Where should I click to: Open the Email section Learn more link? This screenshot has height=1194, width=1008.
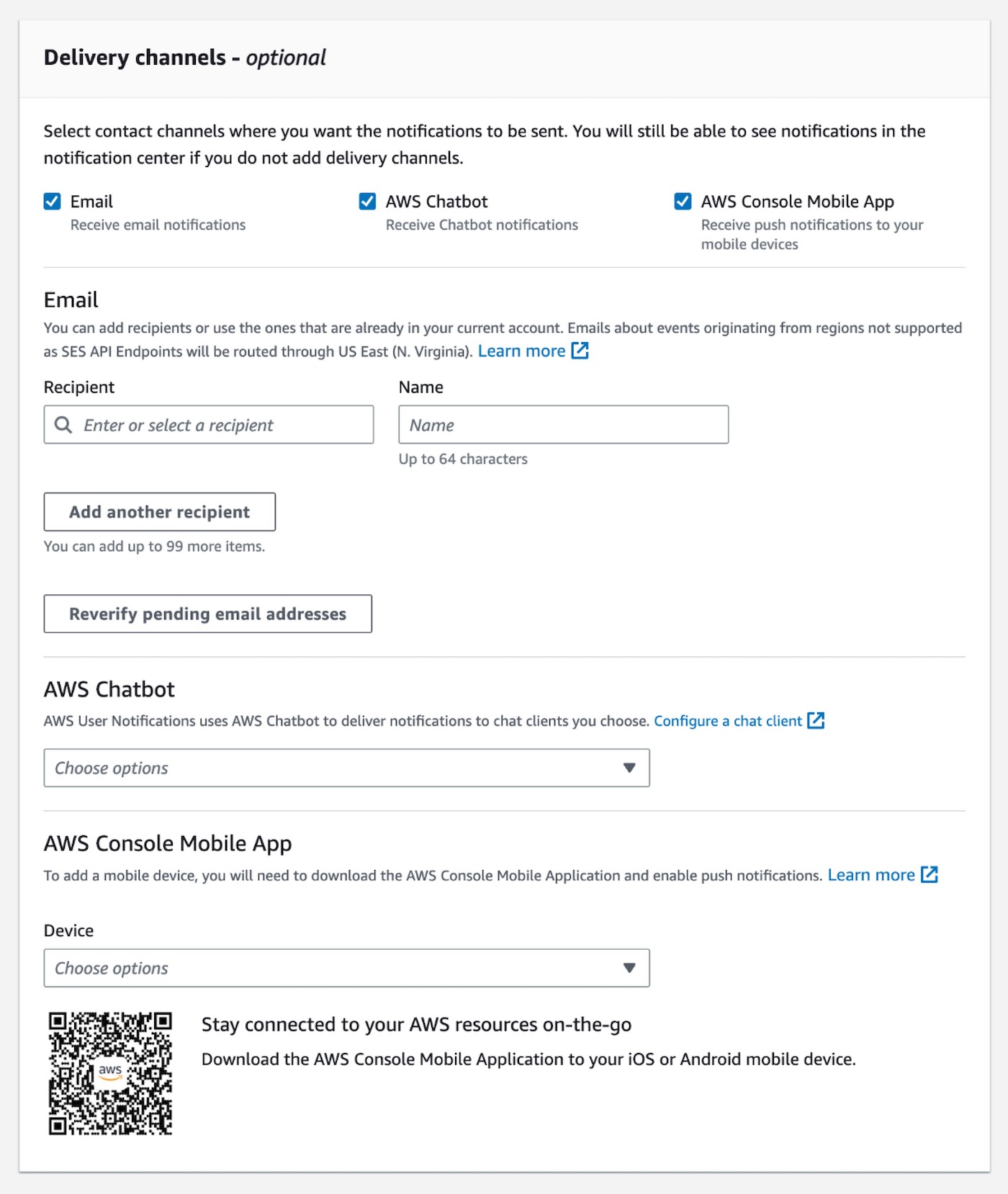click(x=521, y=351)
